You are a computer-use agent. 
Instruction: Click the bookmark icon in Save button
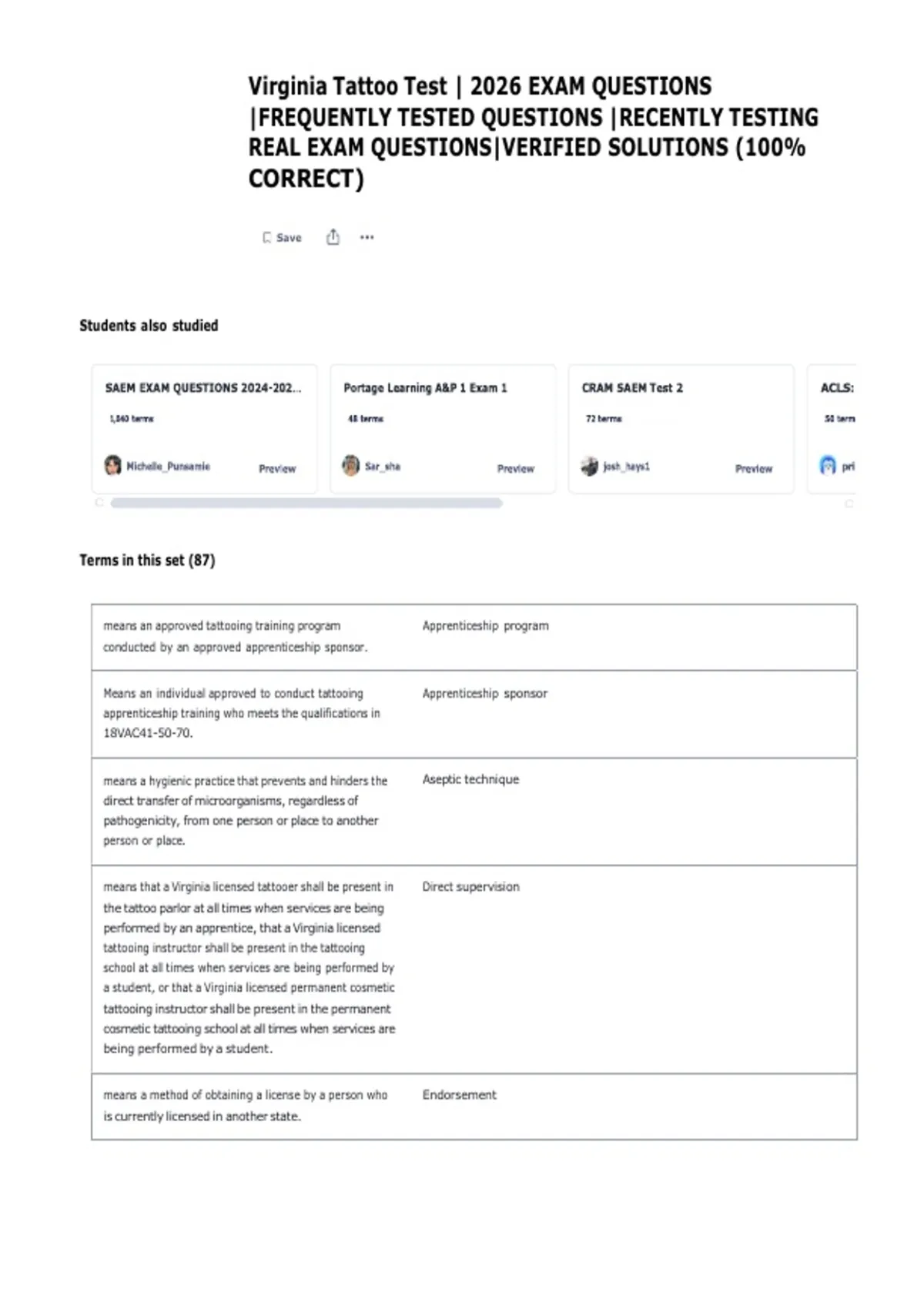coord(267,238)
